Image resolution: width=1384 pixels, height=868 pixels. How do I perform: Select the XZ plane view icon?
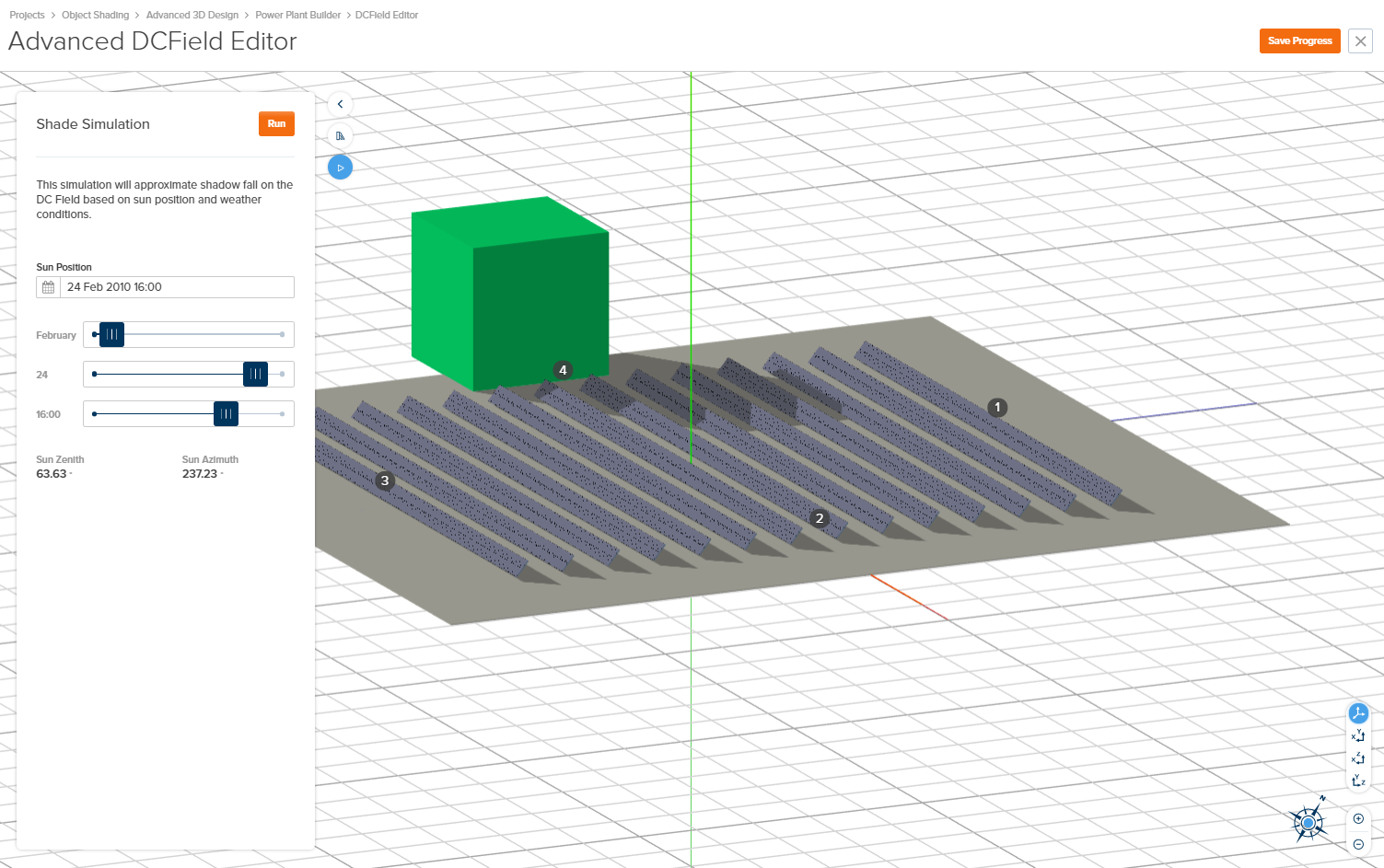coord(1358,758)
